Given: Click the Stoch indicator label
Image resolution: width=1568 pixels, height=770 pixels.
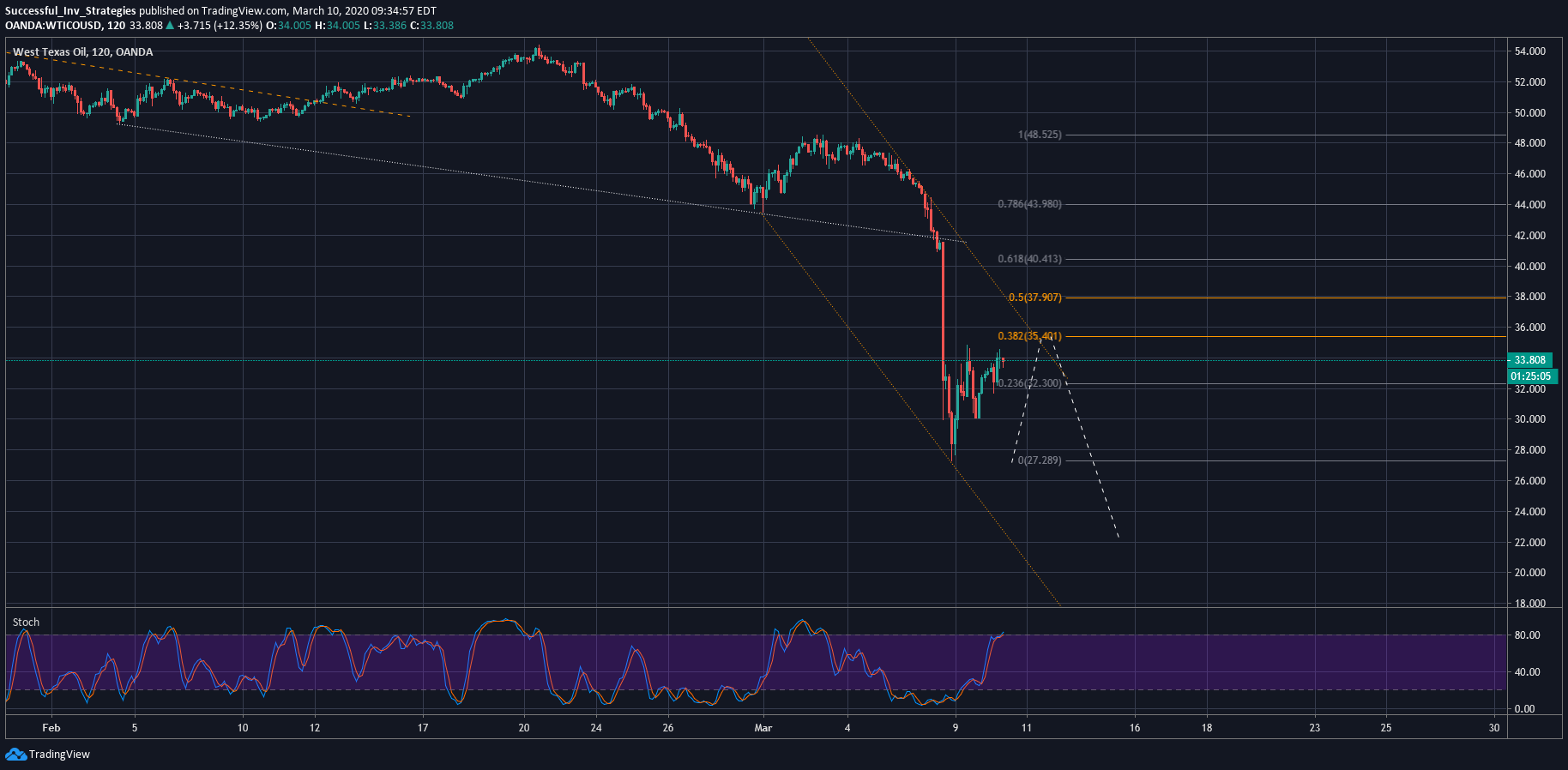Looking at the screenshot, I should click(26, 623).
